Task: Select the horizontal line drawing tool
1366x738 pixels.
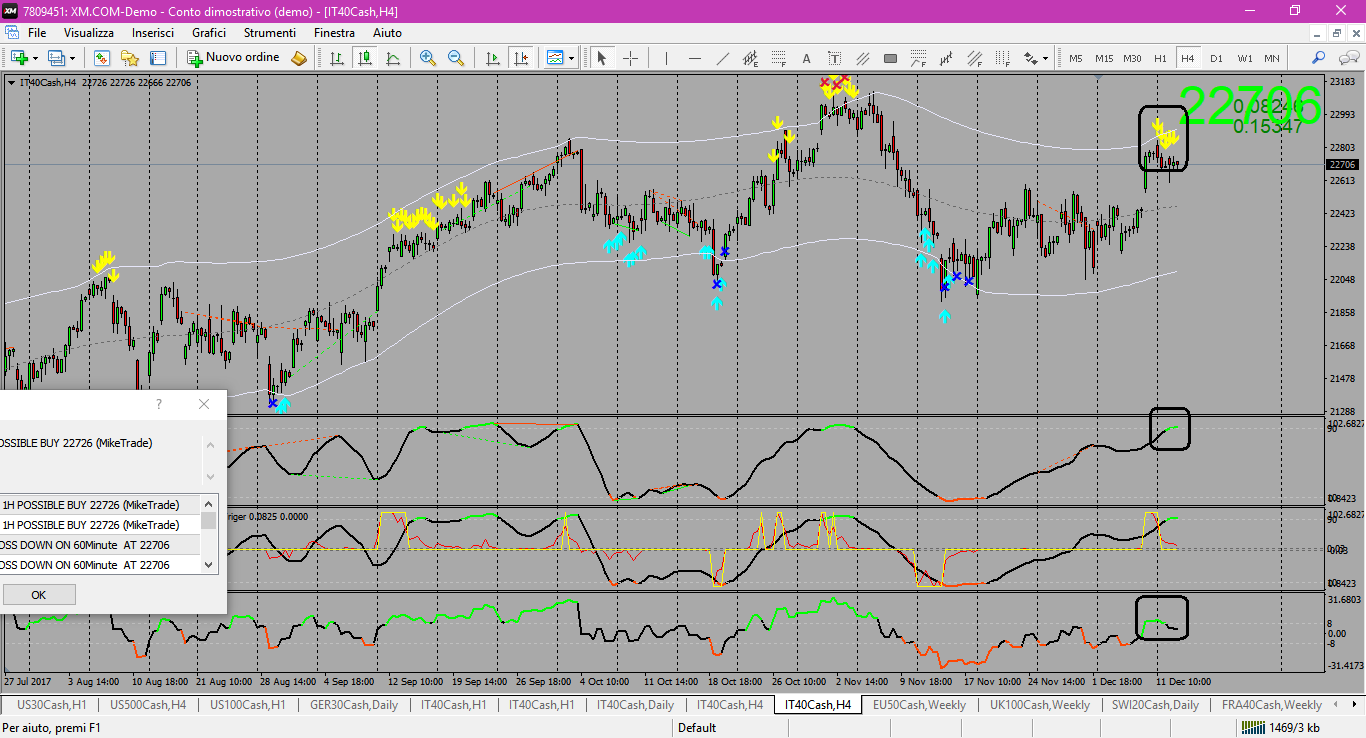Action: 694,58
